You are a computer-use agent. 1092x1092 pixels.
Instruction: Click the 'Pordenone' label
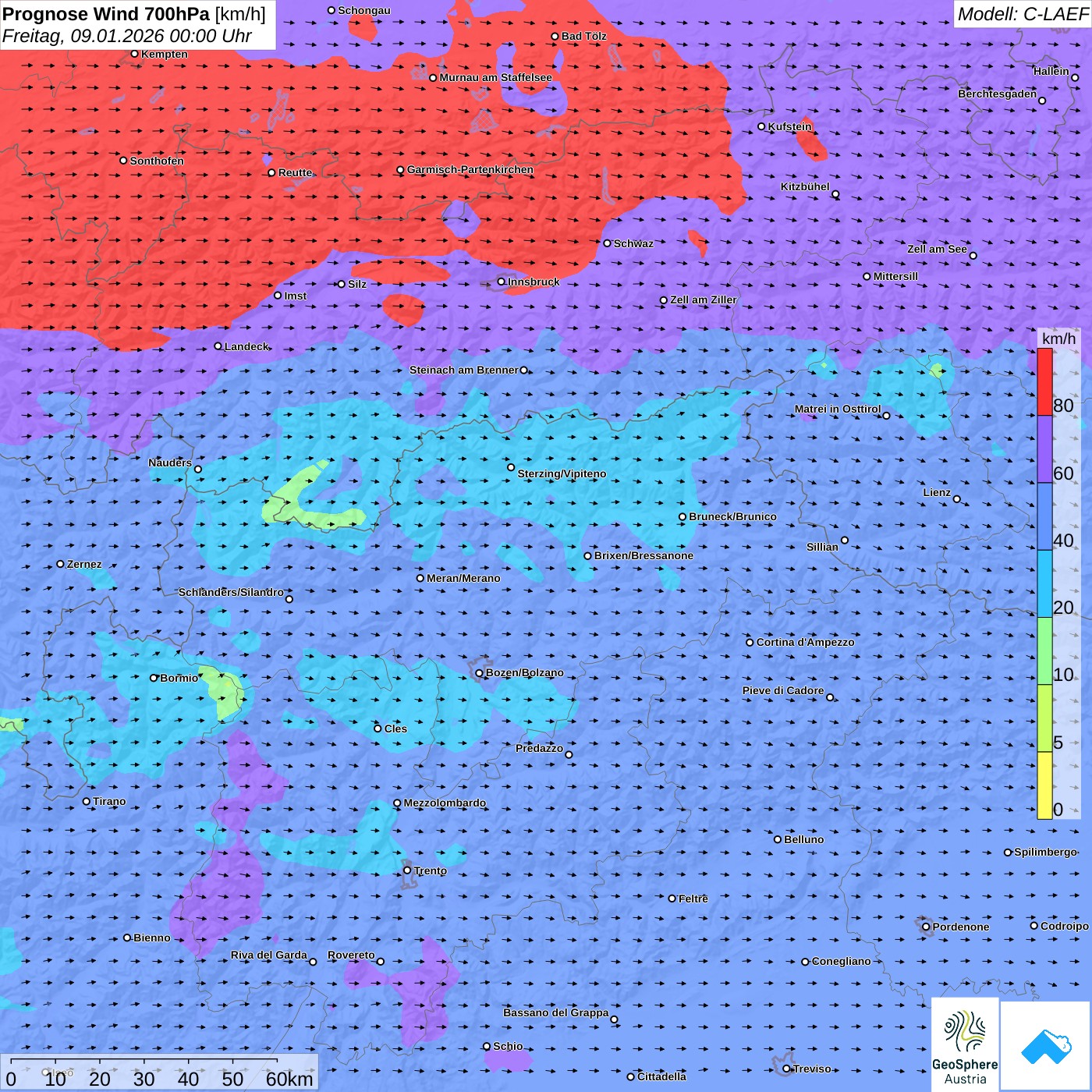click(961, 927)
